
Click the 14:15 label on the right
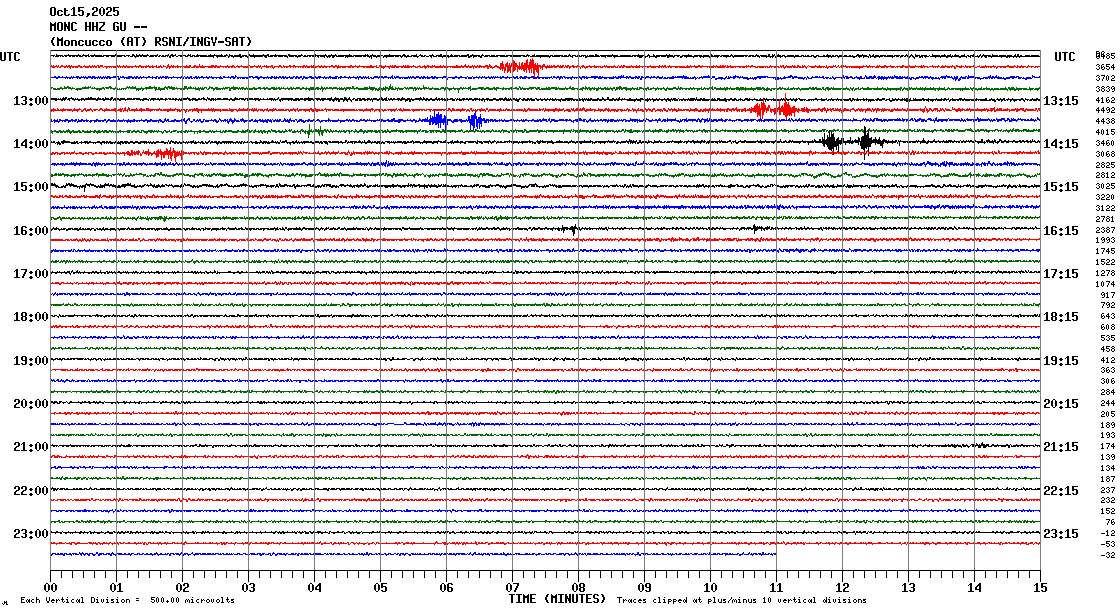1061,144
